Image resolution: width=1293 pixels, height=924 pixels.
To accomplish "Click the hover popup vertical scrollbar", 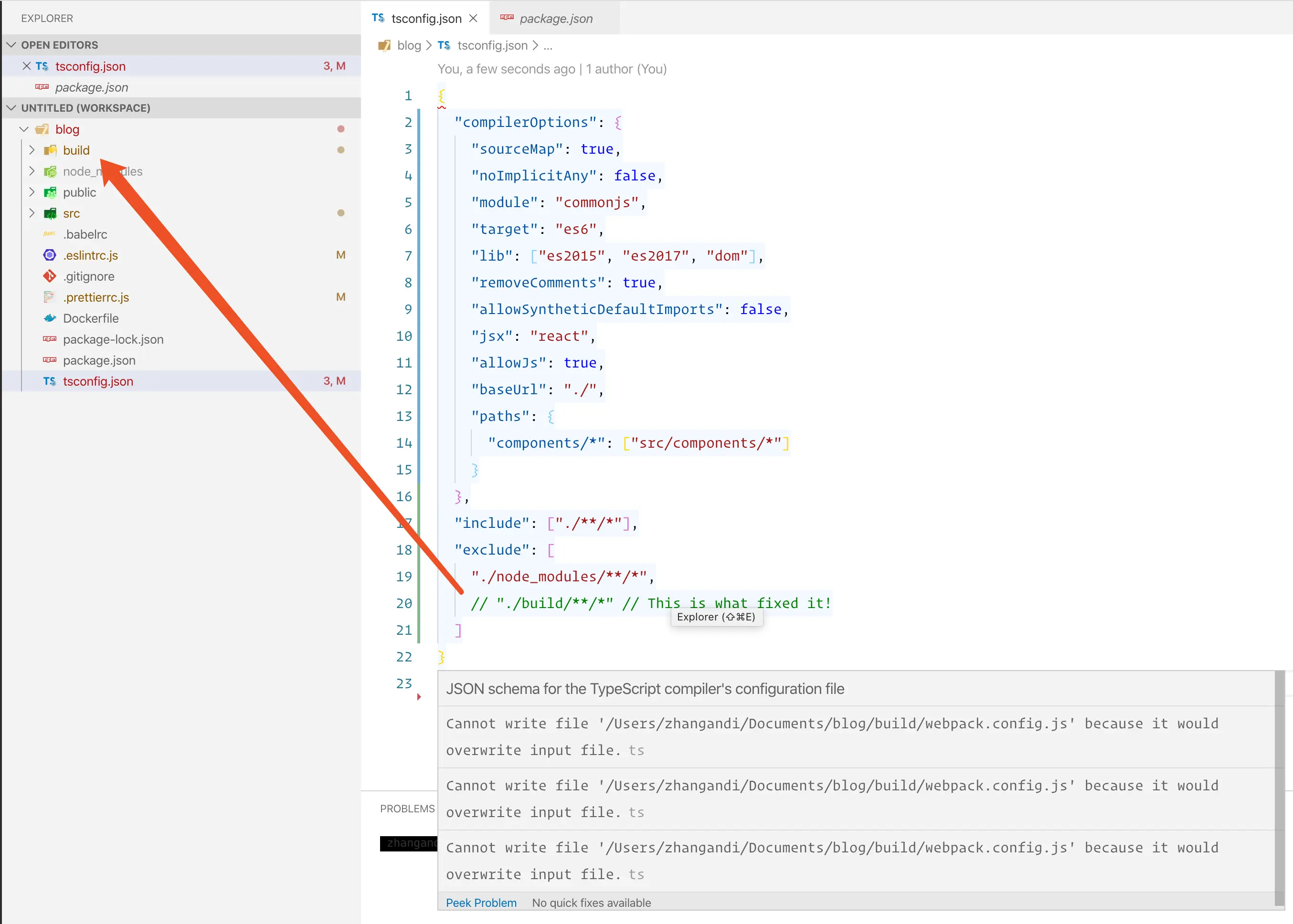I will [x=1279, y=787].
